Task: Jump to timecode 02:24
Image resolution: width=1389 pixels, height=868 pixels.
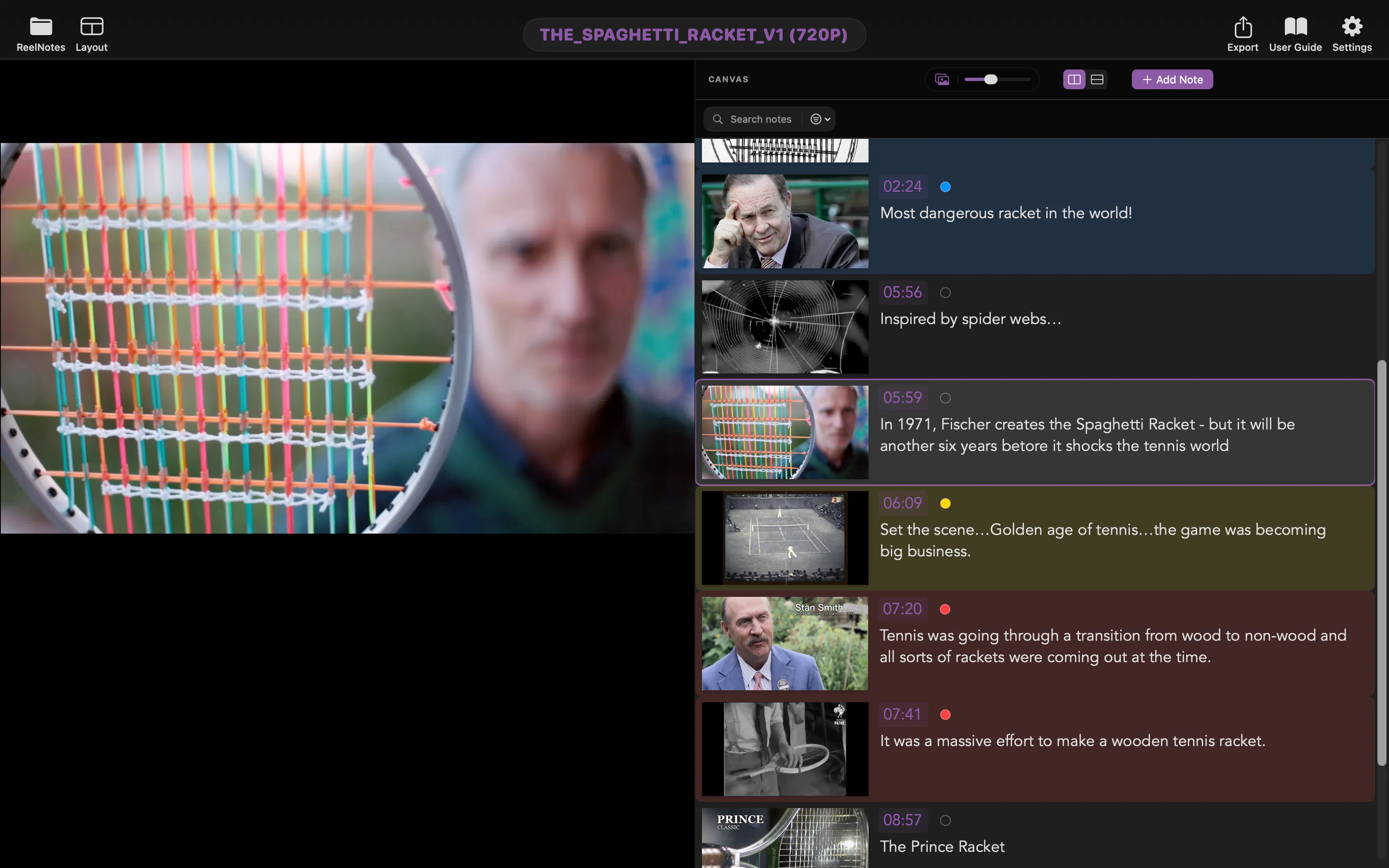Action: pyautogui.click(x=902, y=186)
